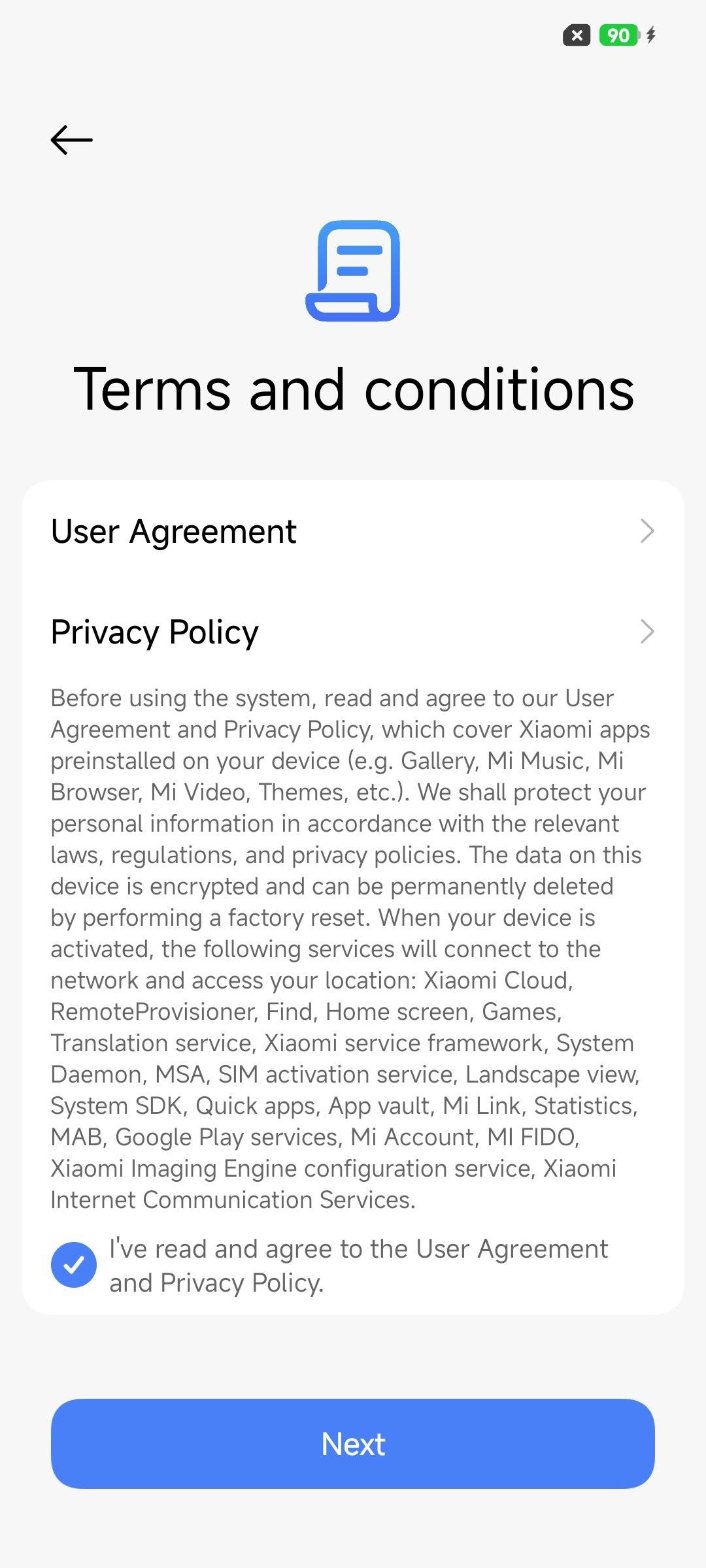This screenshot has height=1568, width=706.
Task: Click the Terms and conditions heading
Action: [x=353, y=389]
